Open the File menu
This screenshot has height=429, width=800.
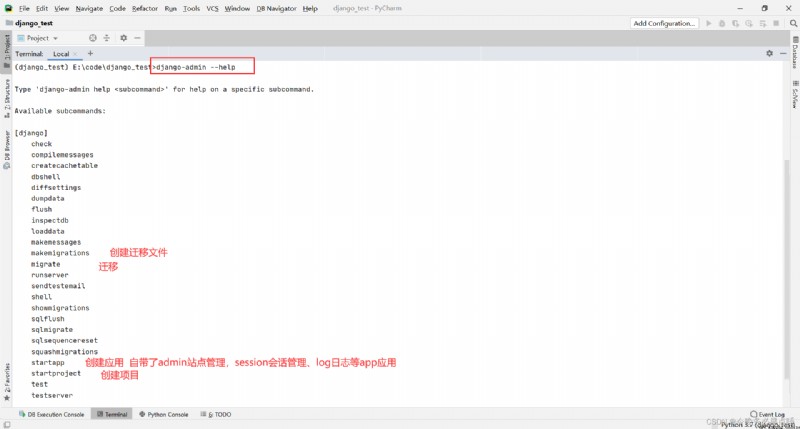(24, 9)
